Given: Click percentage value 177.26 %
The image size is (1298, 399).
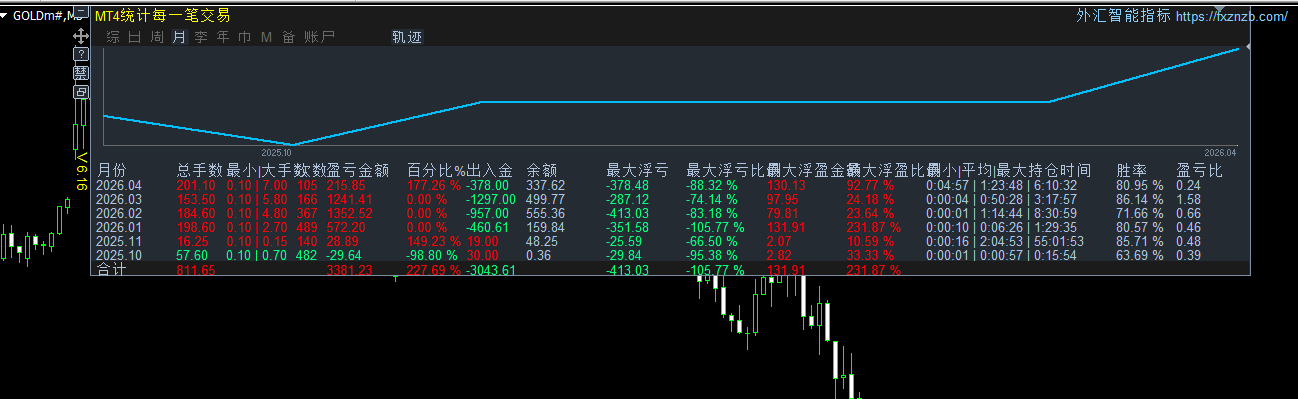Looking at the screenshot, I should tap(434, 185).
